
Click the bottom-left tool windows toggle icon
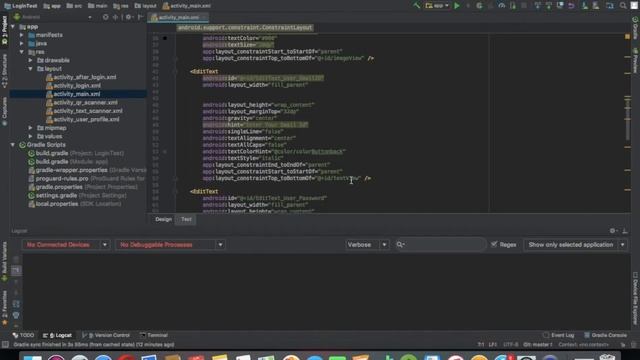(x=5, y=345)
